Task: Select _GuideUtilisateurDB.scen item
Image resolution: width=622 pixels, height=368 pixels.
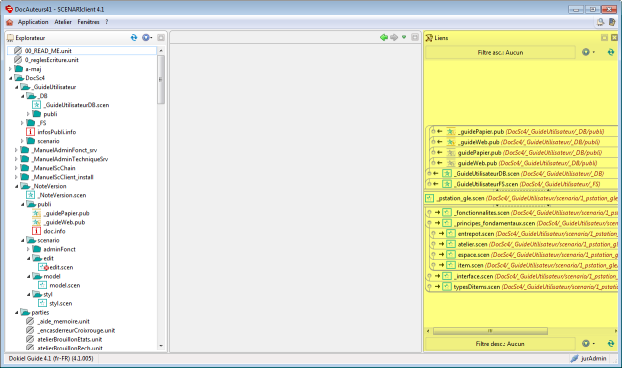Action: 77,105
